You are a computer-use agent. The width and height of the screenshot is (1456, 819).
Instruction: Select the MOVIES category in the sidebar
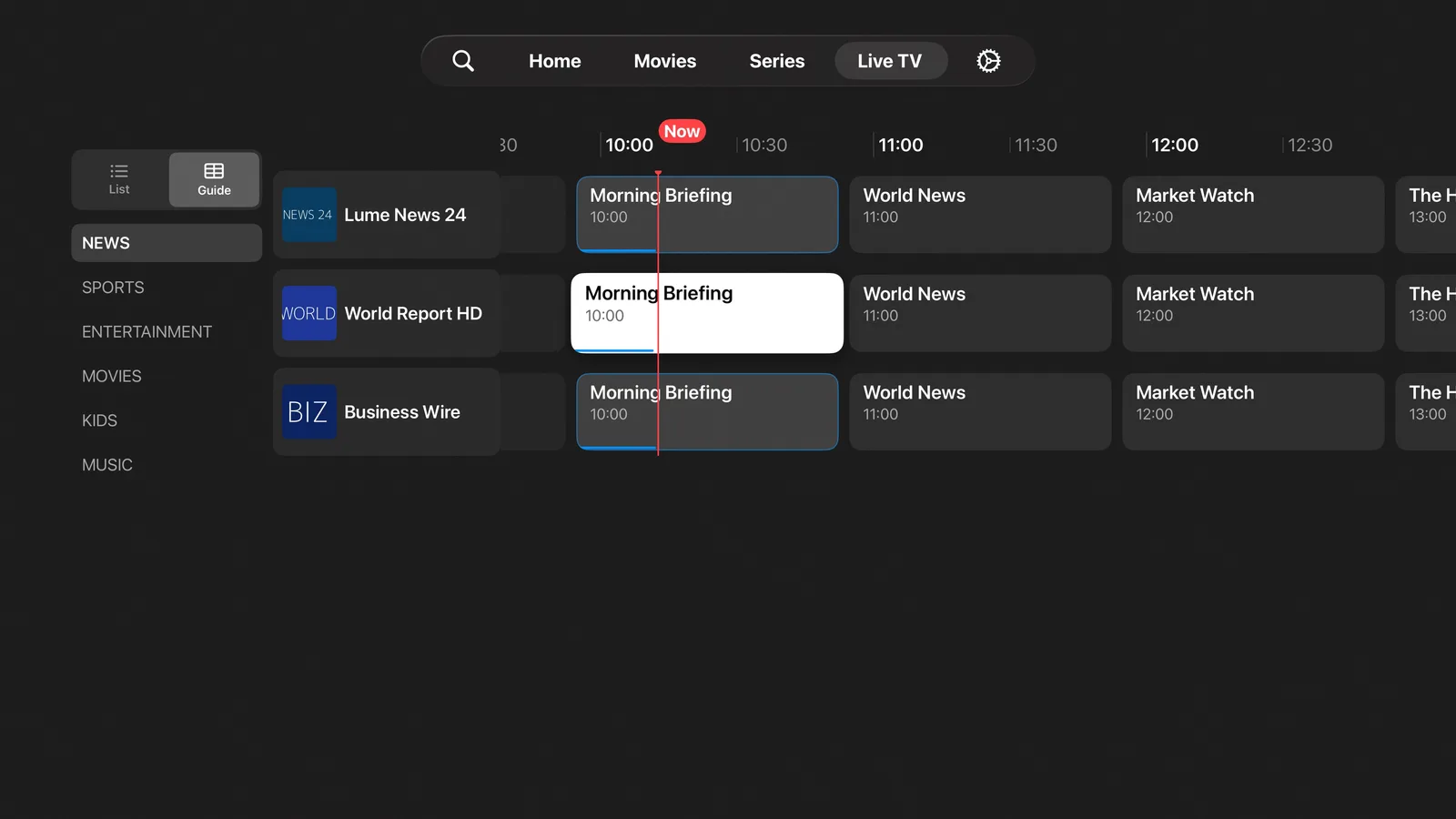click(112, 377)
